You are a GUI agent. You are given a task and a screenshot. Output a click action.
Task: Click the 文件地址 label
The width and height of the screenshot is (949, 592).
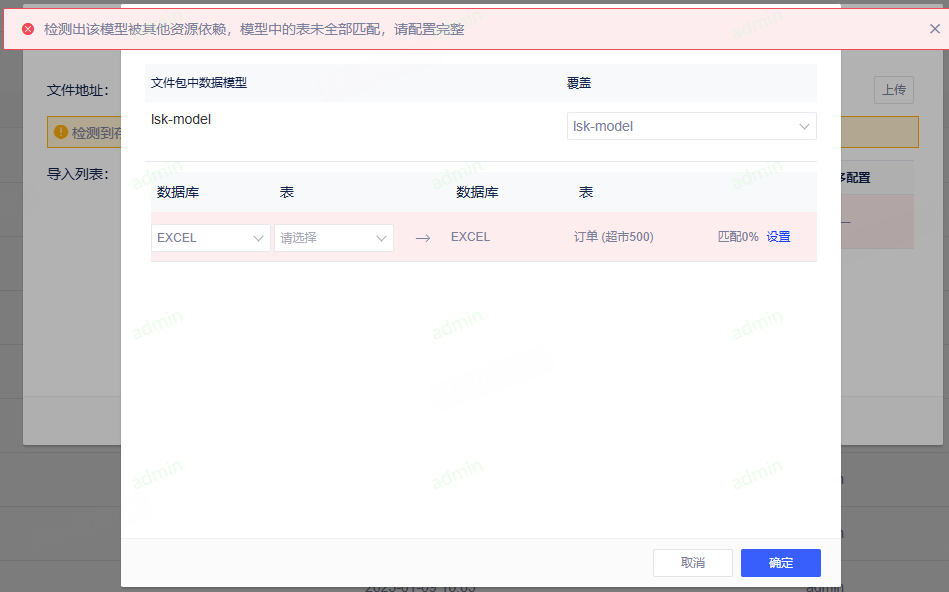[x=77, y=91]
